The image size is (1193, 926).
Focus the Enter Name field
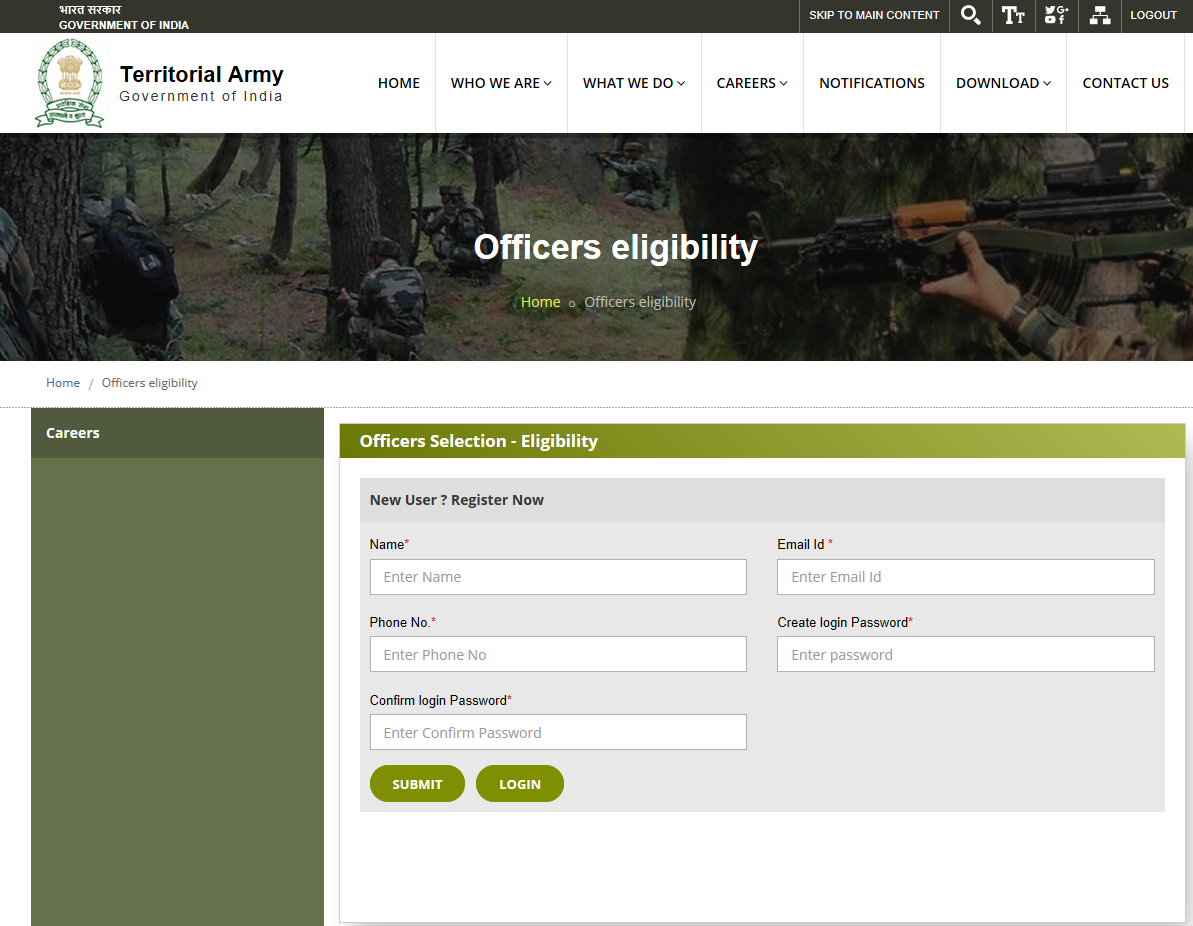(x=558, y=577)
